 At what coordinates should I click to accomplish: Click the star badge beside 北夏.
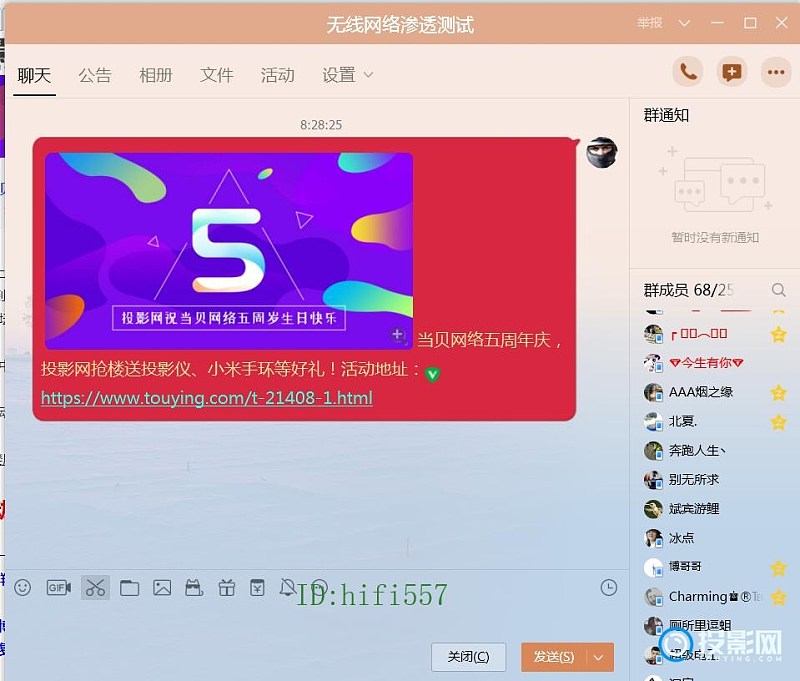click(779, 422)
